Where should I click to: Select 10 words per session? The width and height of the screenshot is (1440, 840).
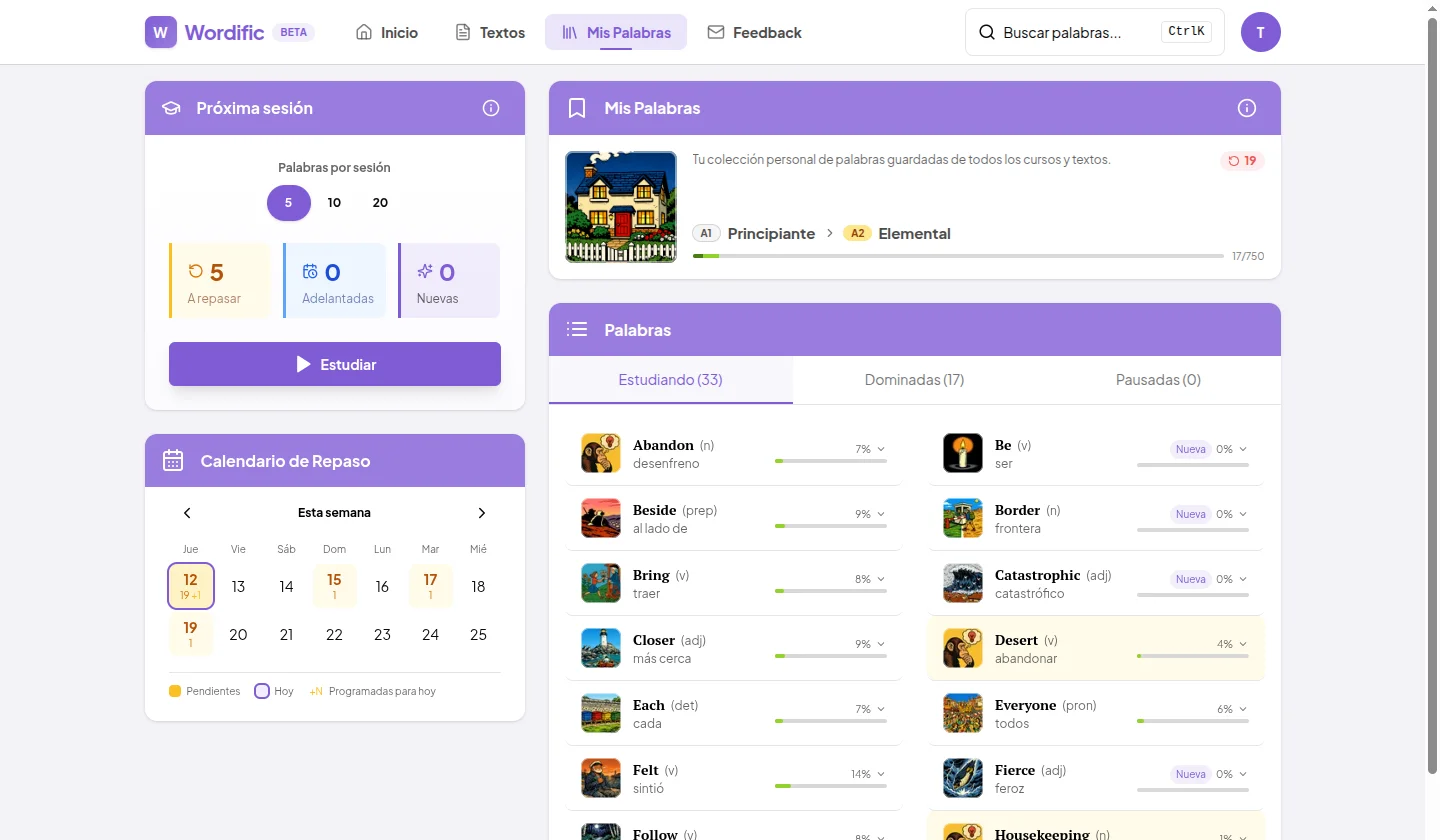(x=334, y=203)
